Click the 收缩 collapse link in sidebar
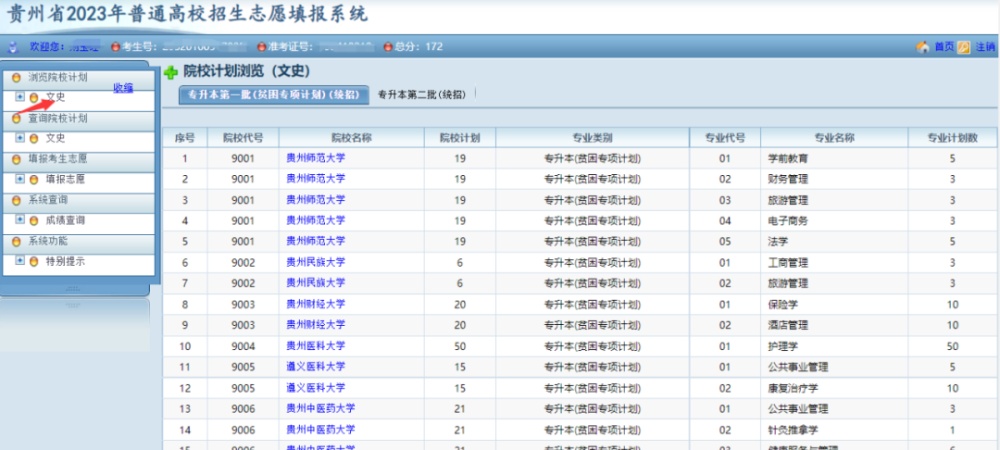The image size is (1000, 450). pos(123,88)
